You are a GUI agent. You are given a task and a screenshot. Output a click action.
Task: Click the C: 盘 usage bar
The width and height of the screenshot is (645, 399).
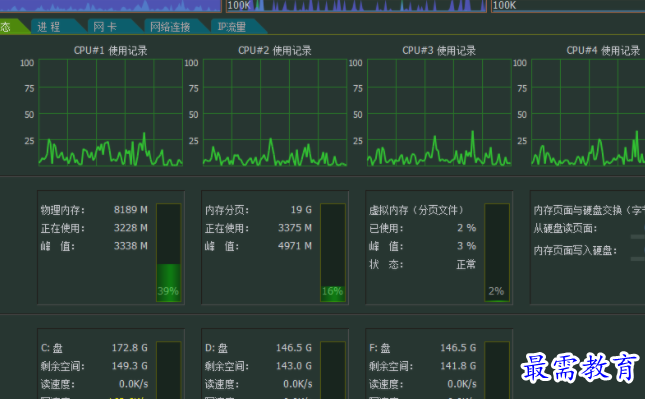pyautogui.click(x=169, y=370)
